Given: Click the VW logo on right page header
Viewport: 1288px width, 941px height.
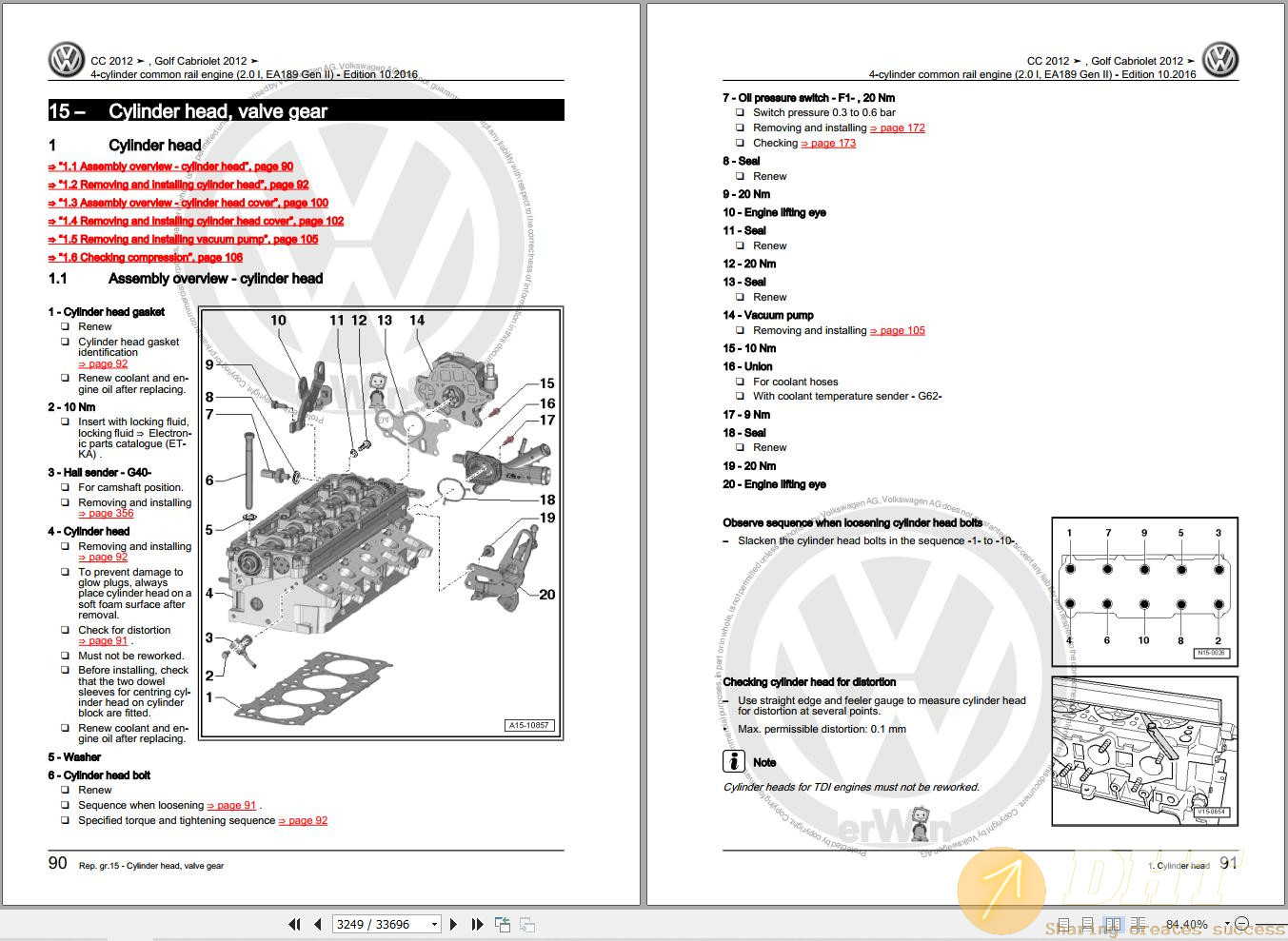Looking at the screenshot, I should coord(1220,60).
